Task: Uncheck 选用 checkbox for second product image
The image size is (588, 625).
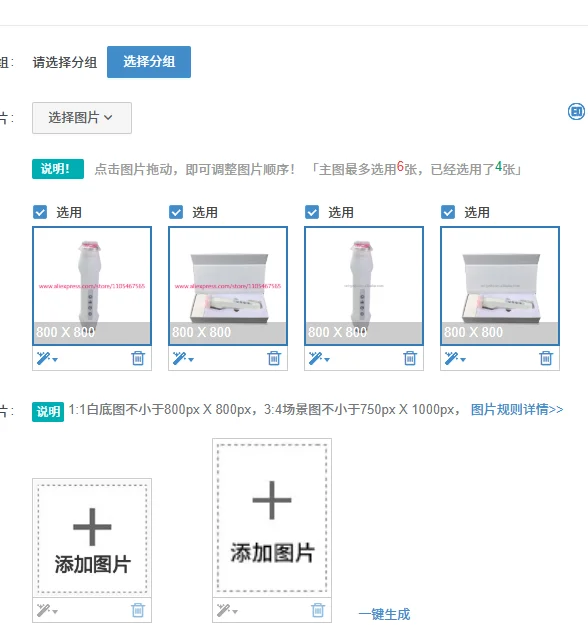Action: tap(176, 212)
